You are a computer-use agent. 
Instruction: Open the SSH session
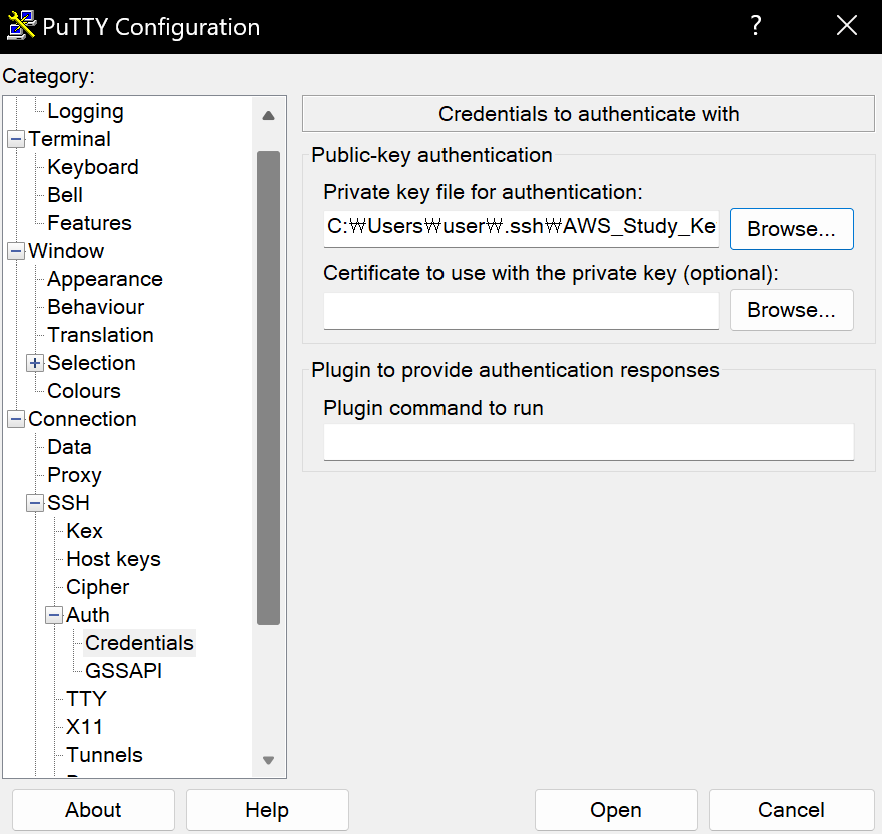point(616,810)
